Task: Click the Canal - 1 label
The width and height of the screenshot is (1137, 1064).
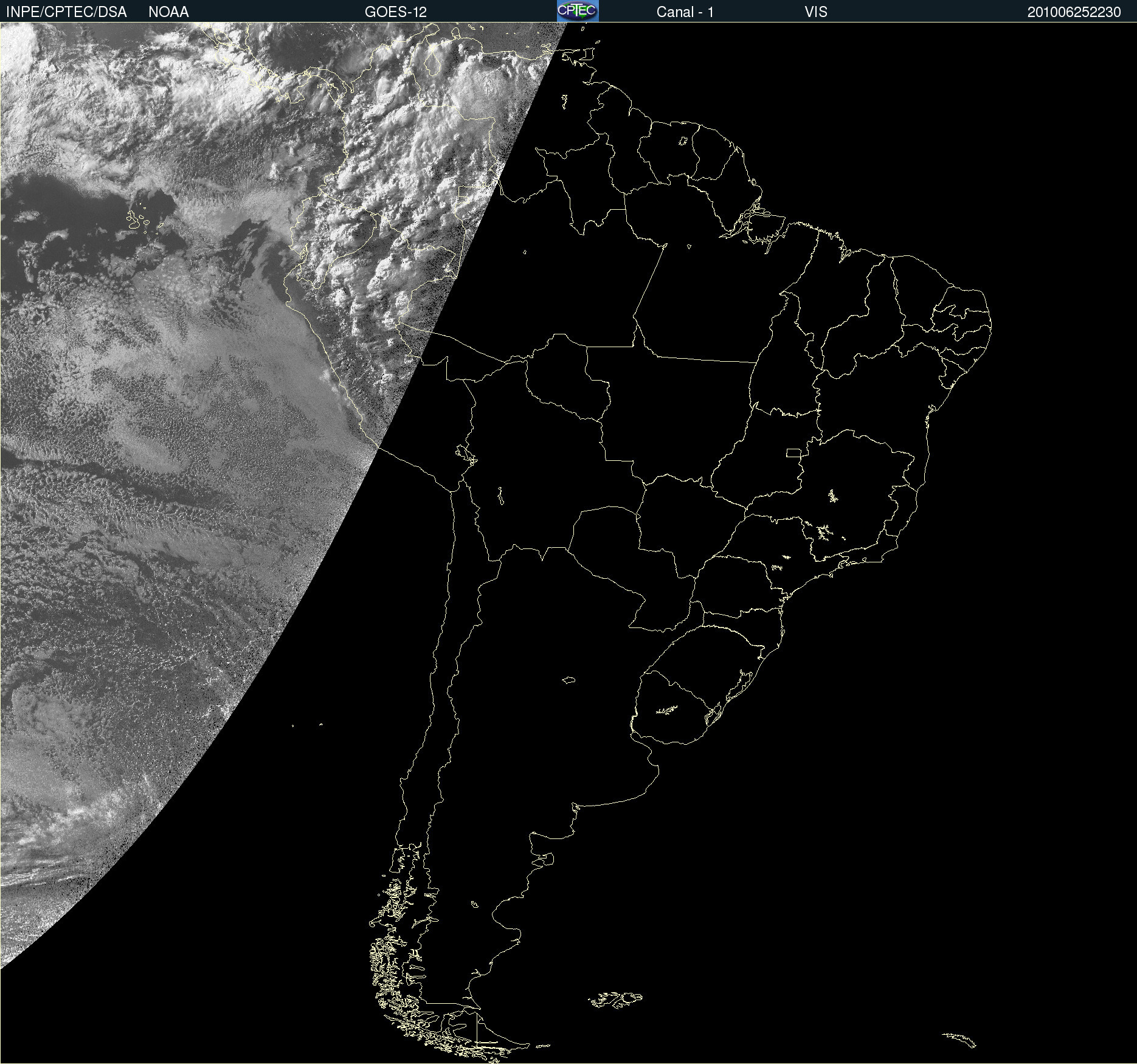Action: [x=685, y=12]
